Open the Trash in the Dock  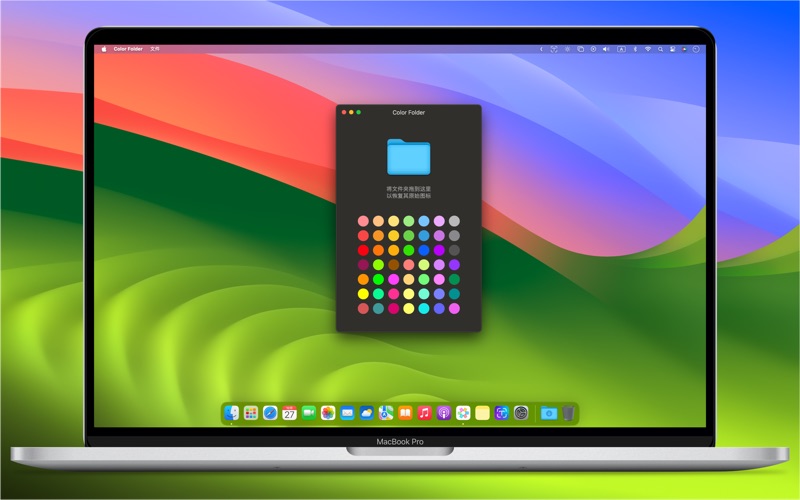[x=568, y=413]
